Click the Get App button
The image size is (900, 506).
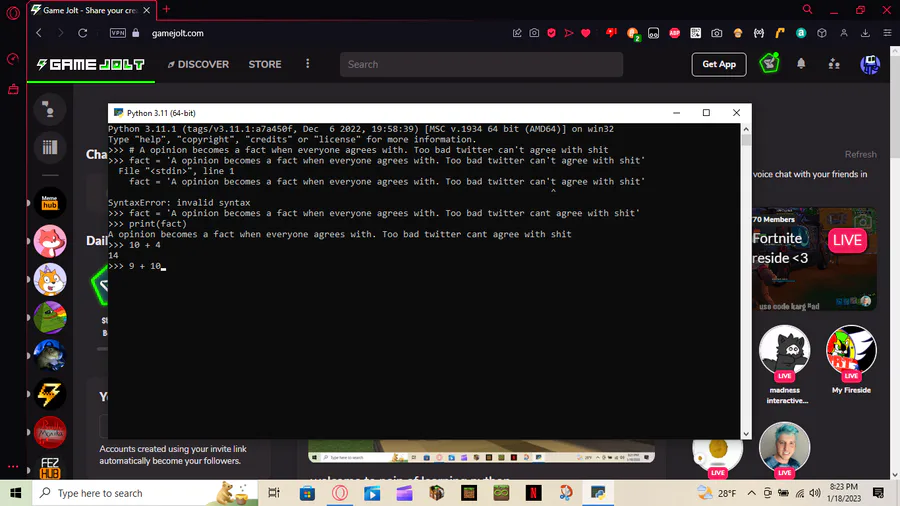719,64
